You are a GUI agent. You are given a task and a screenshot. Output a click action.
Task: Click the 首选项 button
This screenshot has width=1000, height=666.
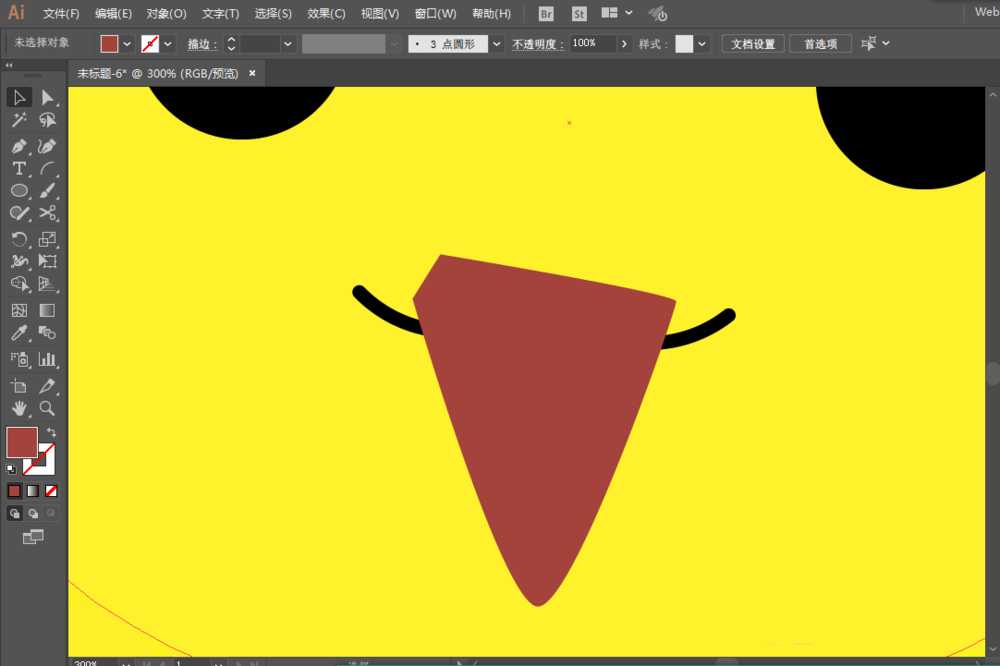[x=820, y=44]
